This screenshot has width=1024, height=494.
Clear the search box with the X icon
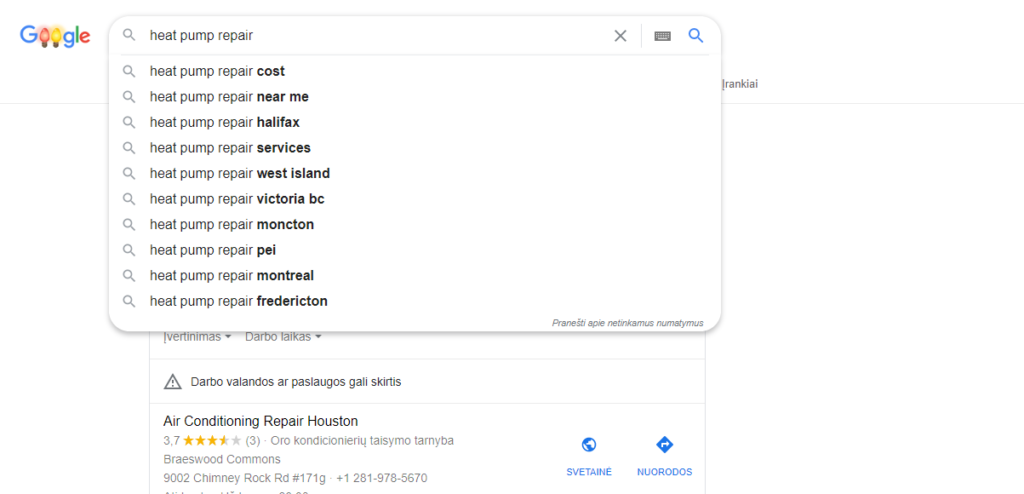(x=620, y=36)
